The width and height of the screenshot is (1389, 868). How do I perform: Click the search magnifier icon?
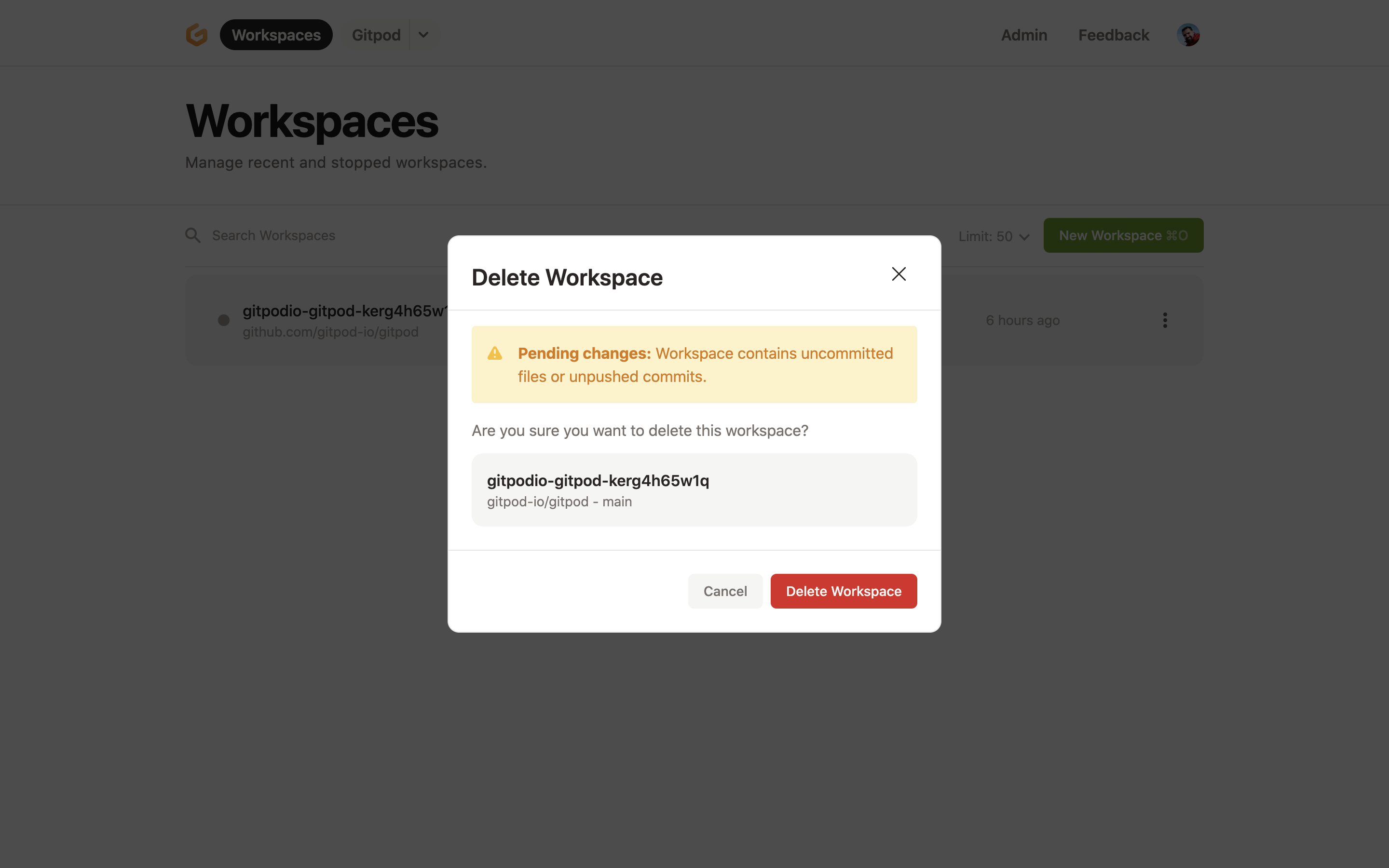pyautogui.click(x=193, y=235)
